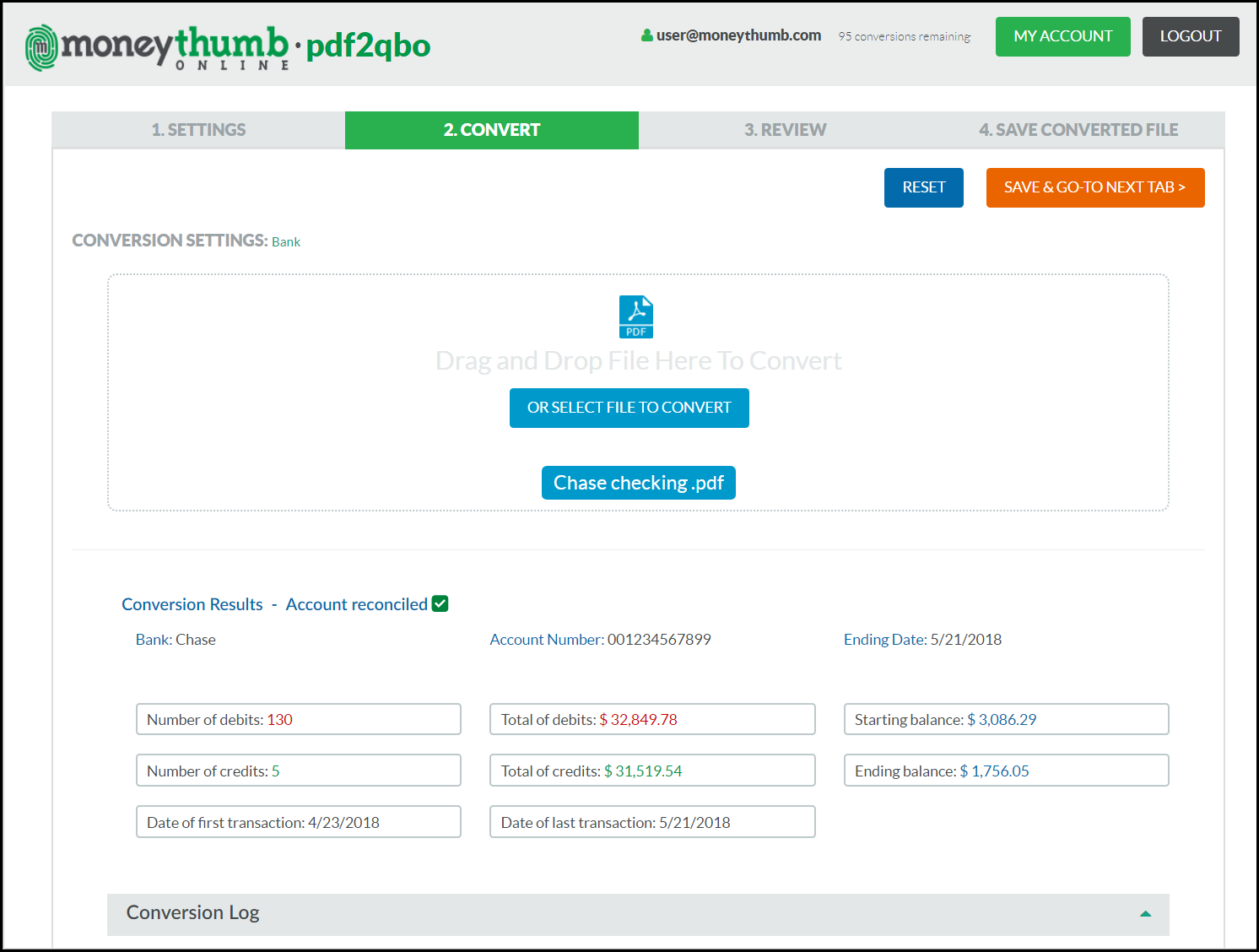
Task: Click the 95 conversions remaining text
Action: [905, 36]
